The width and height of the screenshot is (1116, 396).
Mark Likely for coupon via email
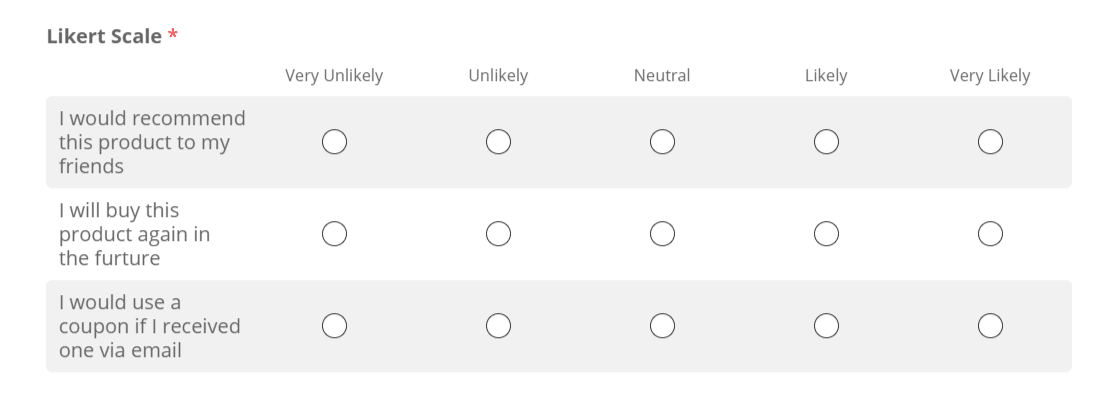[826, 325]
